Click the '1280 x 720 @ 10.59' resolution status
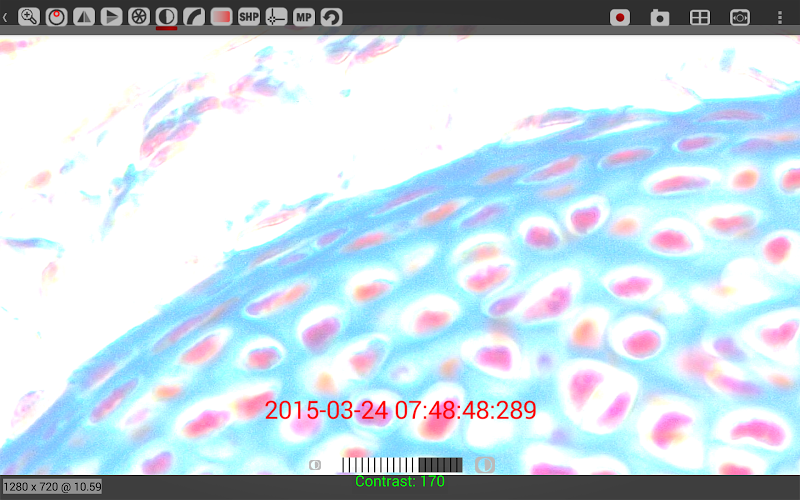The image size is (800, 500). tap(52, 487)
